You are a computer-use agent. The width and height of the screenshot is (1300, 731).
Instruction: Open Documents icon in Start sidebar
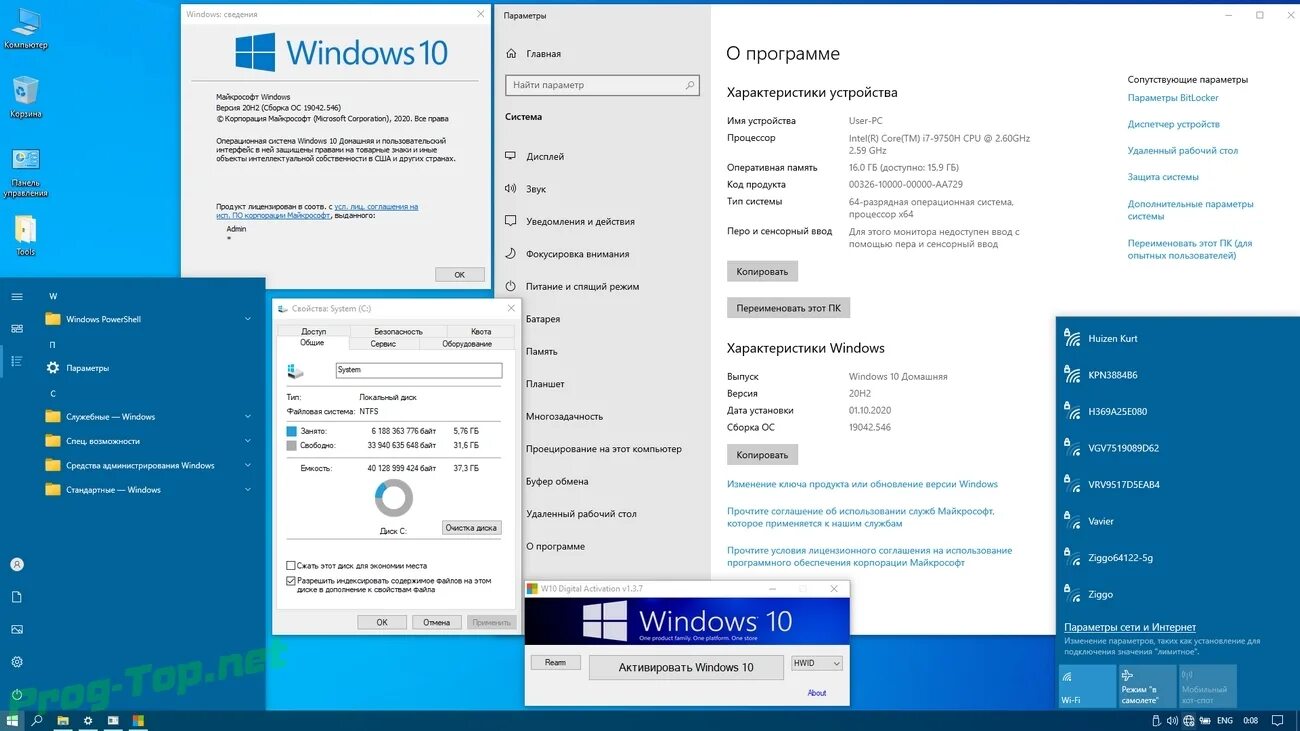[17, 597]
